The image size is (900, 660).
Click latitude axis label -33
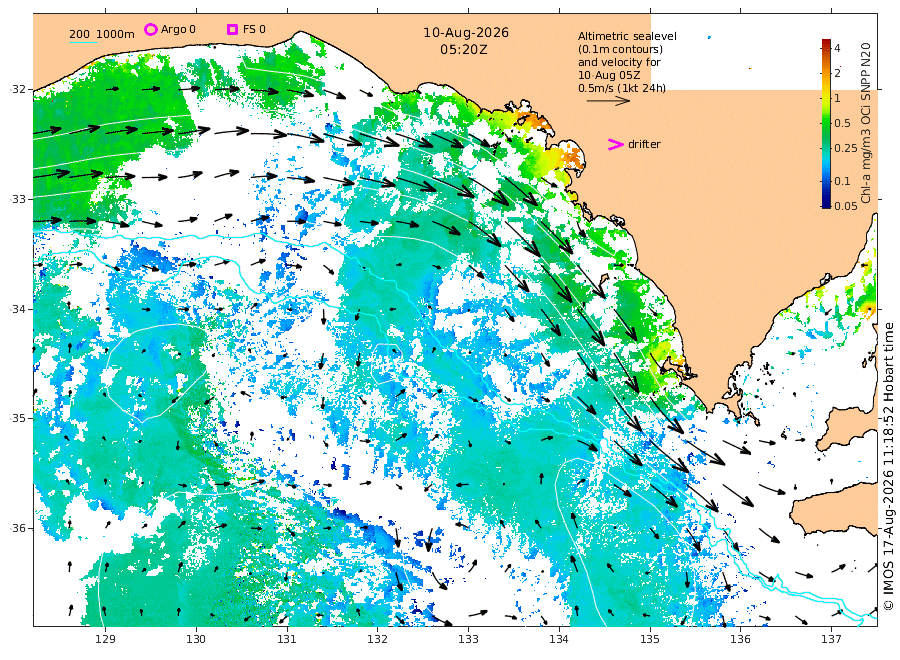pyautogui.click(x=18, y=199)
